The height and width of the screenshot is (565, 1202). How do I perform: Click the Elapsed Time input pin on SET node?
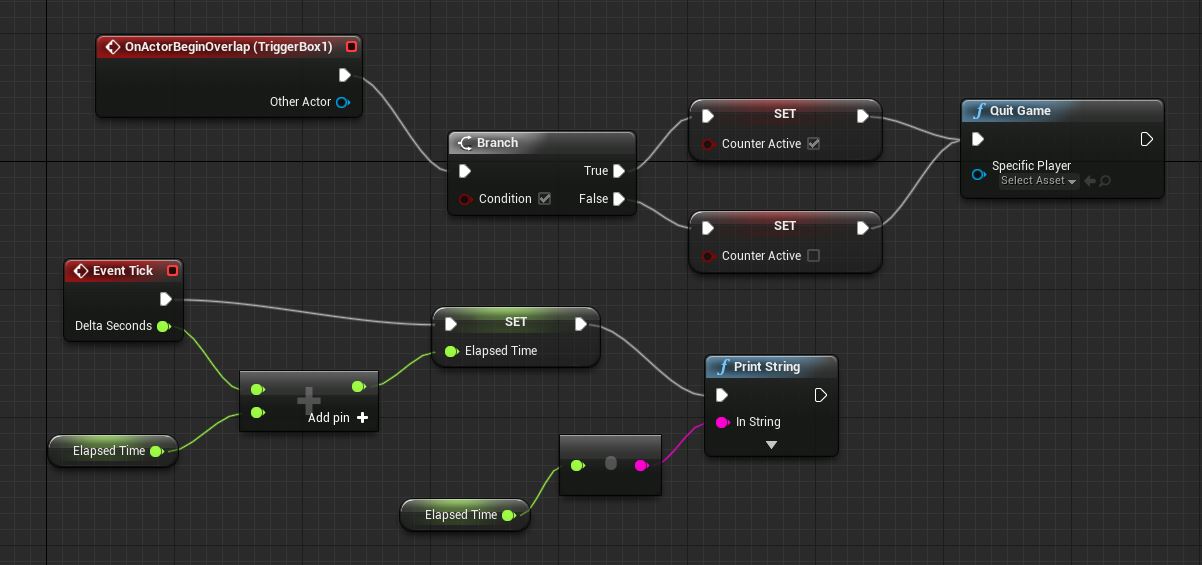coord(452,351)
